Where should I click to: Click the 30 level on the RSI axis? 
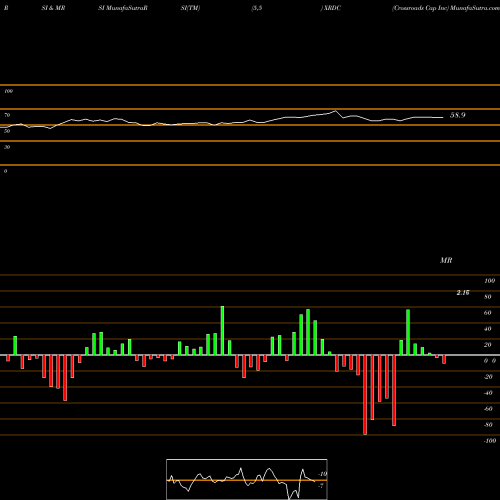pyautogui.click(x=7, y=147)
